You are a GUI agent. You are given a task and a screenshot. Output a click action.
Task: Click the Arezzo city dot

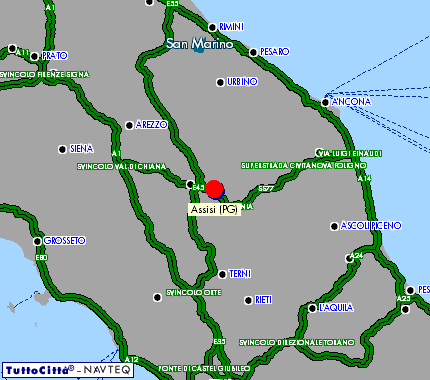[129, 126]
